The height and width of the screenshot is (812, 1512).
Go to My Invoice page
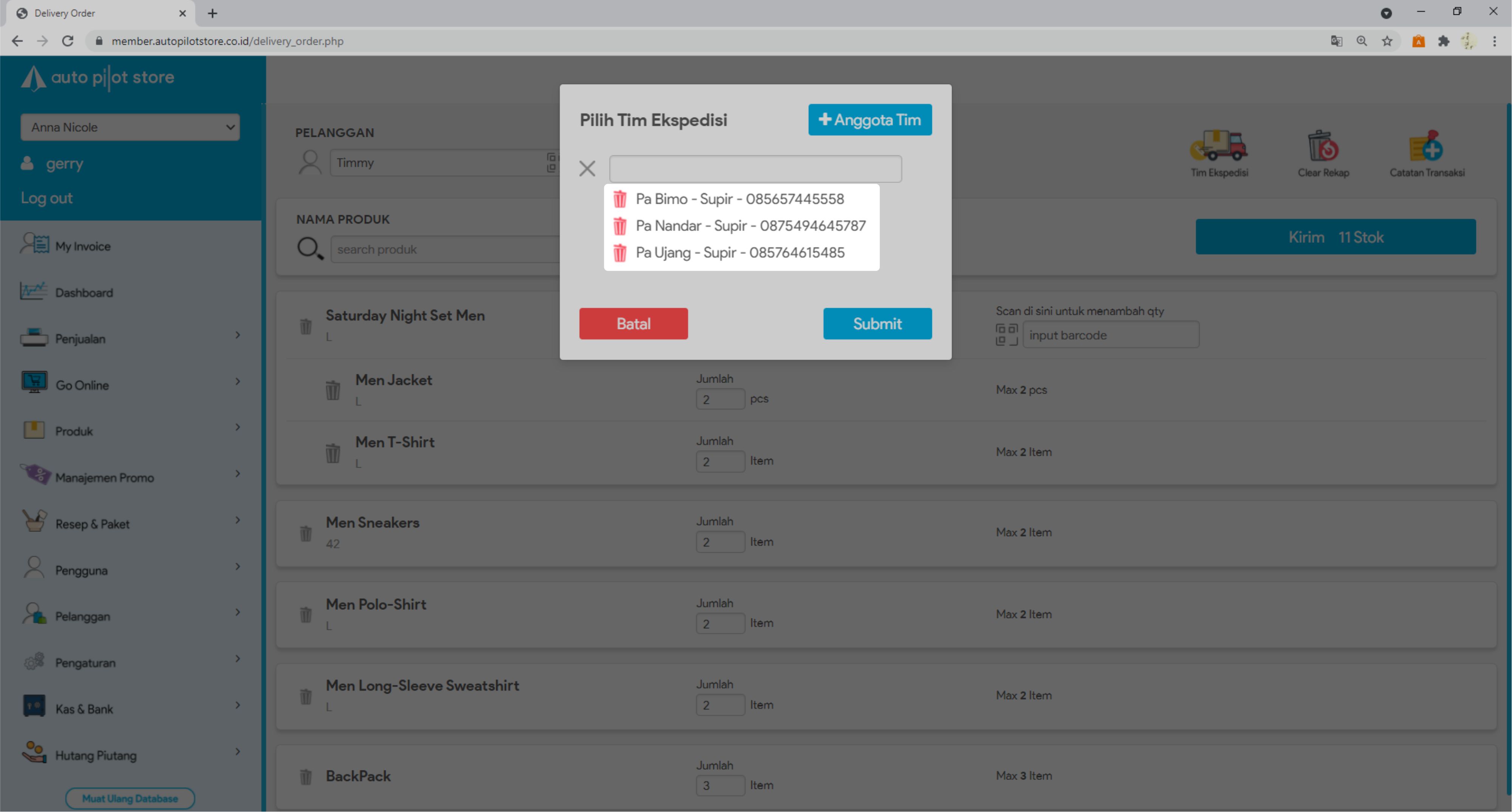(x=83, y=246)
